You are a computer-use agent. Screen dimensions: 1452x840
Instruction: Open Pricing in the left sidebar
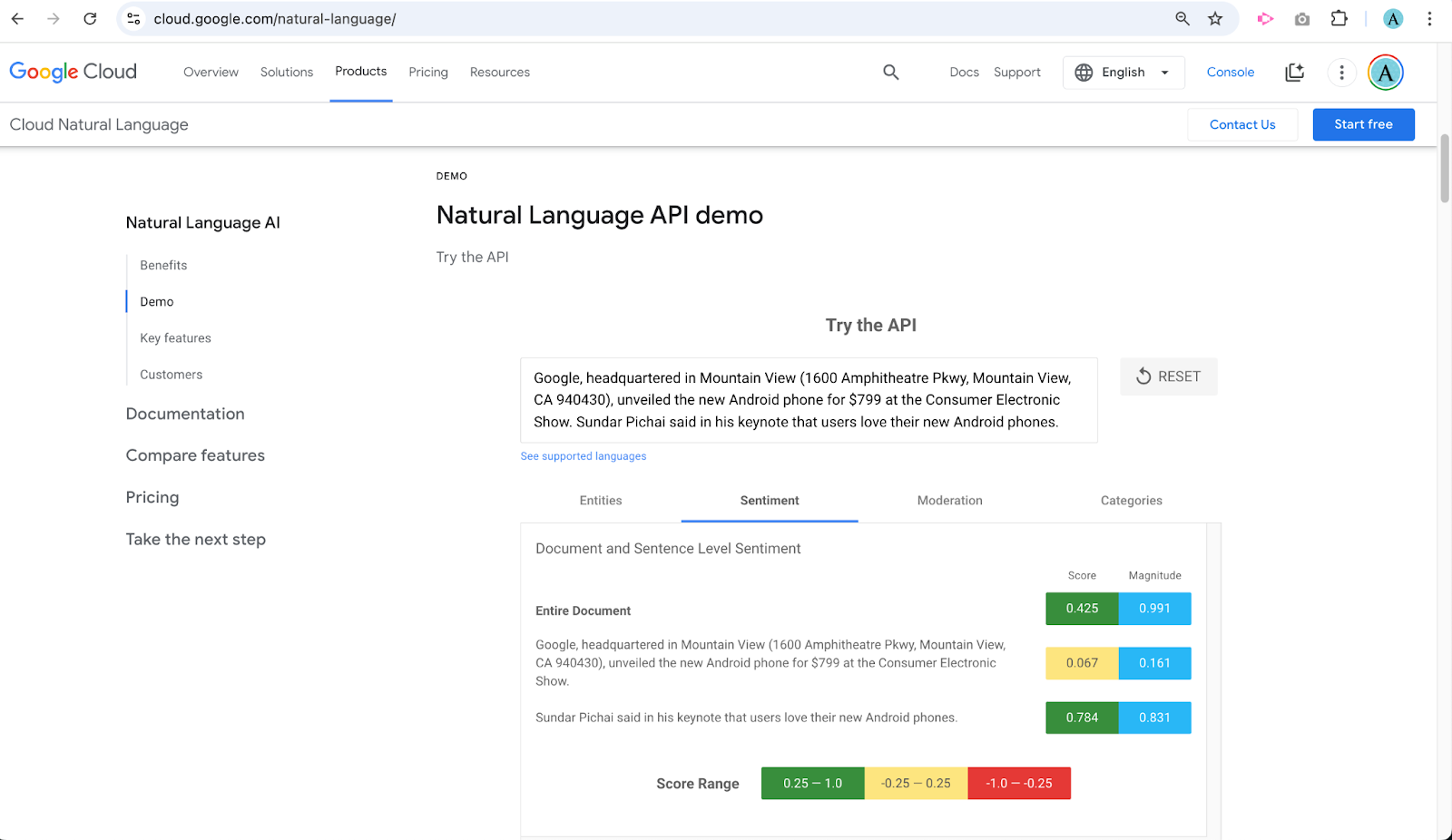pos(152,497)
